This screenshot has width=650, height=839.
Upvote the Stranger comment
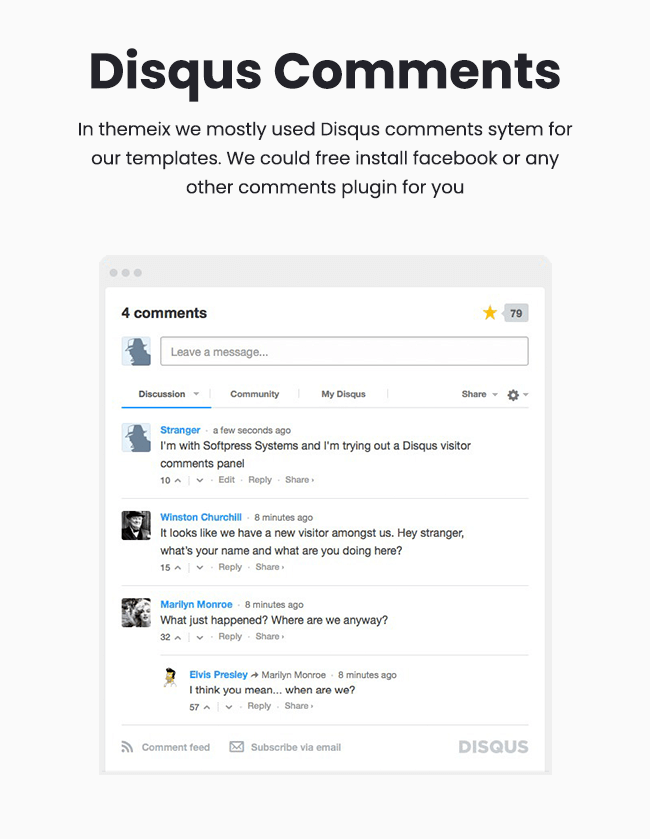point(178,480)
